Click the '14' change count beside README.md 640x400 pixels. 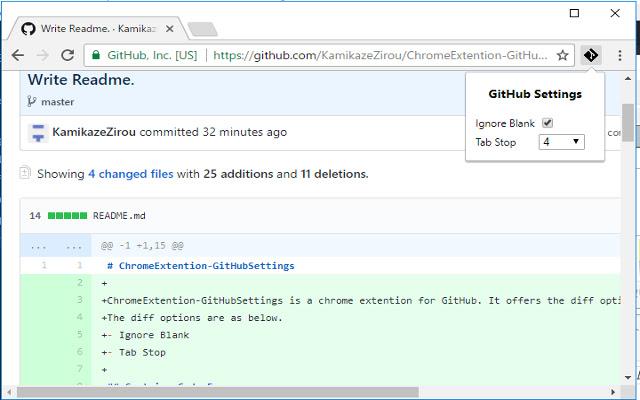point(35,216)
